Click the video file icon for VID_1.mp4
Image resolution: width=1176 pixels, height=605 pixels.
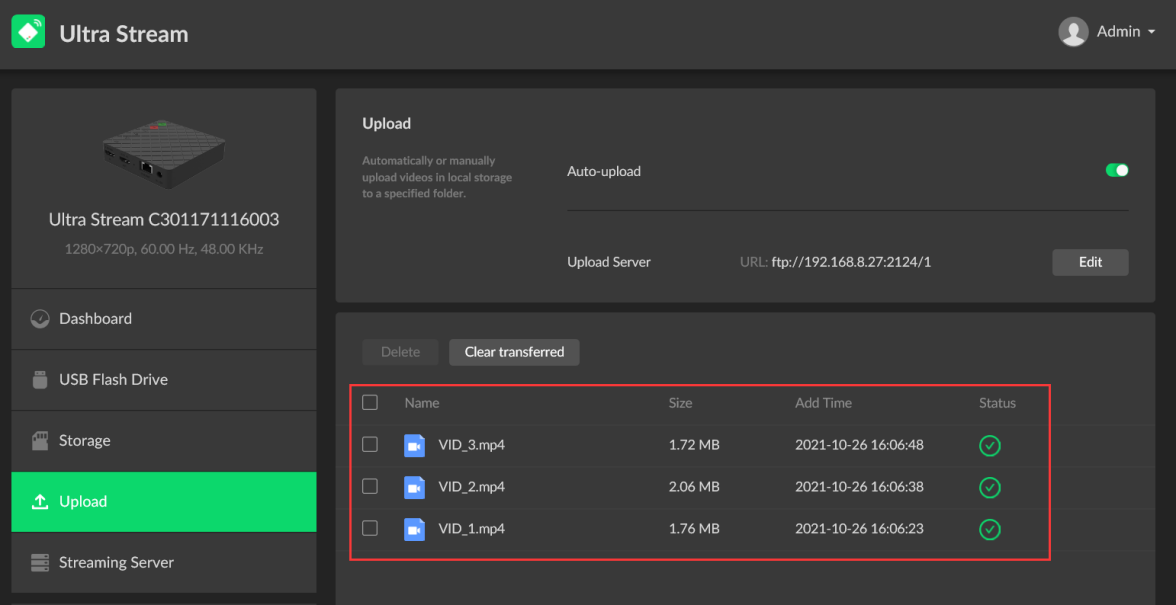pyautogui.click(x=414, y=529)
